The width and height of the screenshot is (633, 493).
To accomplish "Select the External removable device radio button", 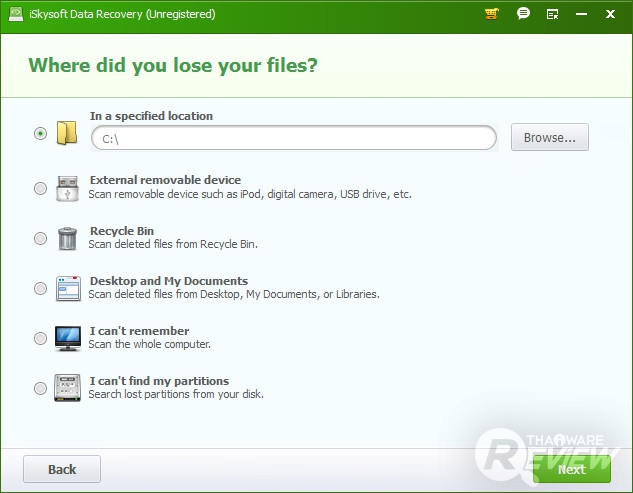I will (x=40, y=188).
